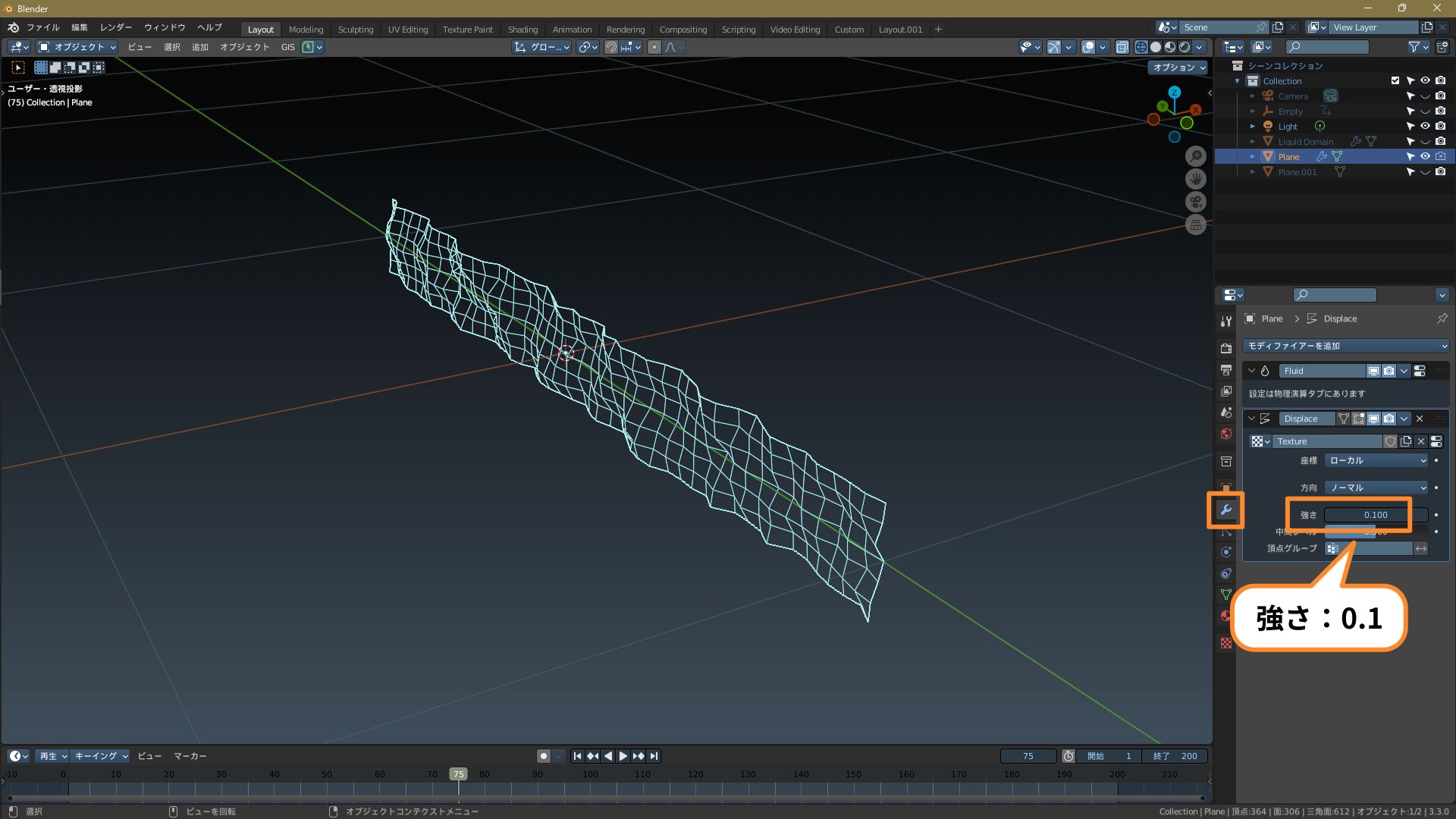Click the pan hand icon in viewport
The width and height of the screenshot is (1456, 819).
1196,179
